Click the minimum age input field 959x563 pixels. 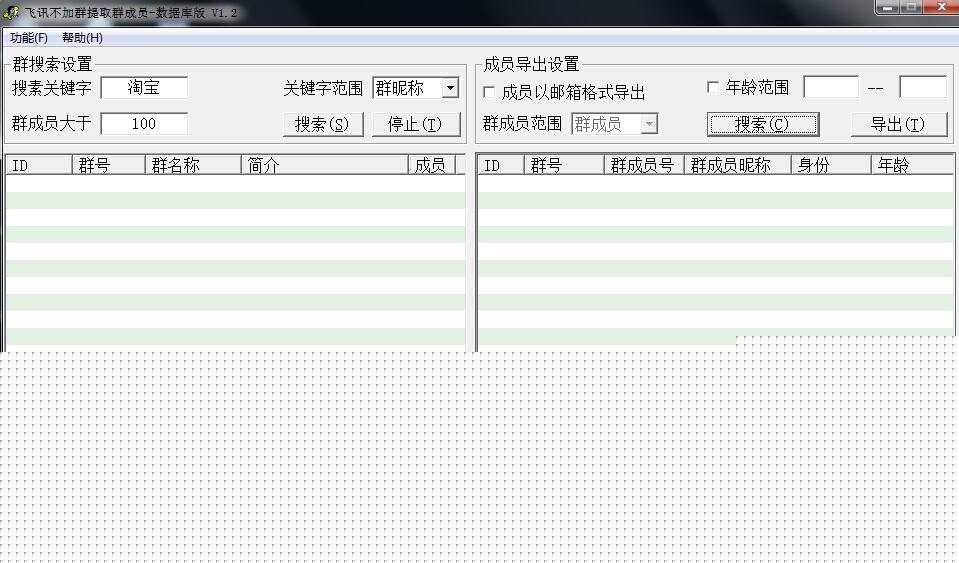(x=831, y=87)
